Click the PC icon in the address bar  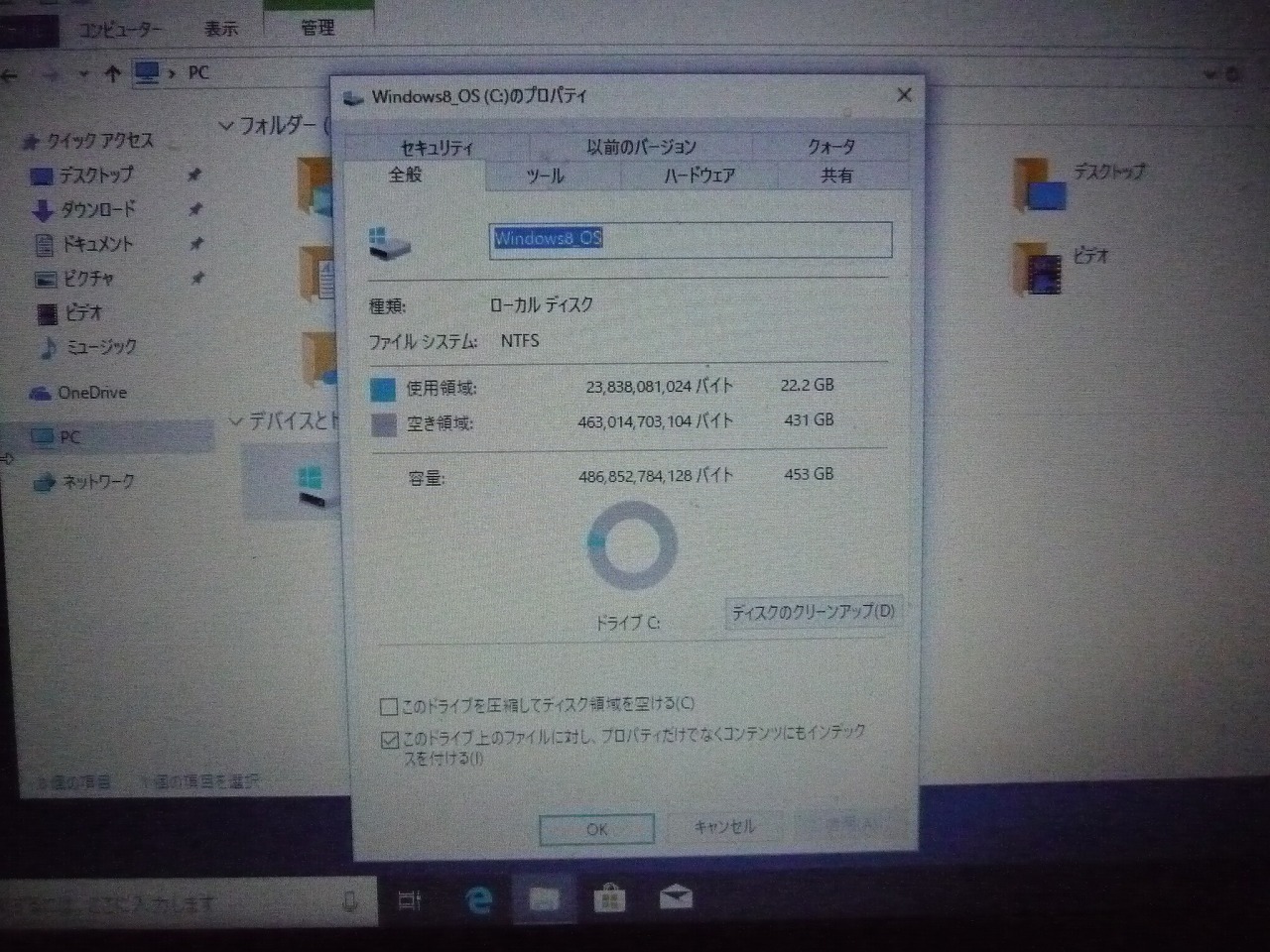pos(148,73)
